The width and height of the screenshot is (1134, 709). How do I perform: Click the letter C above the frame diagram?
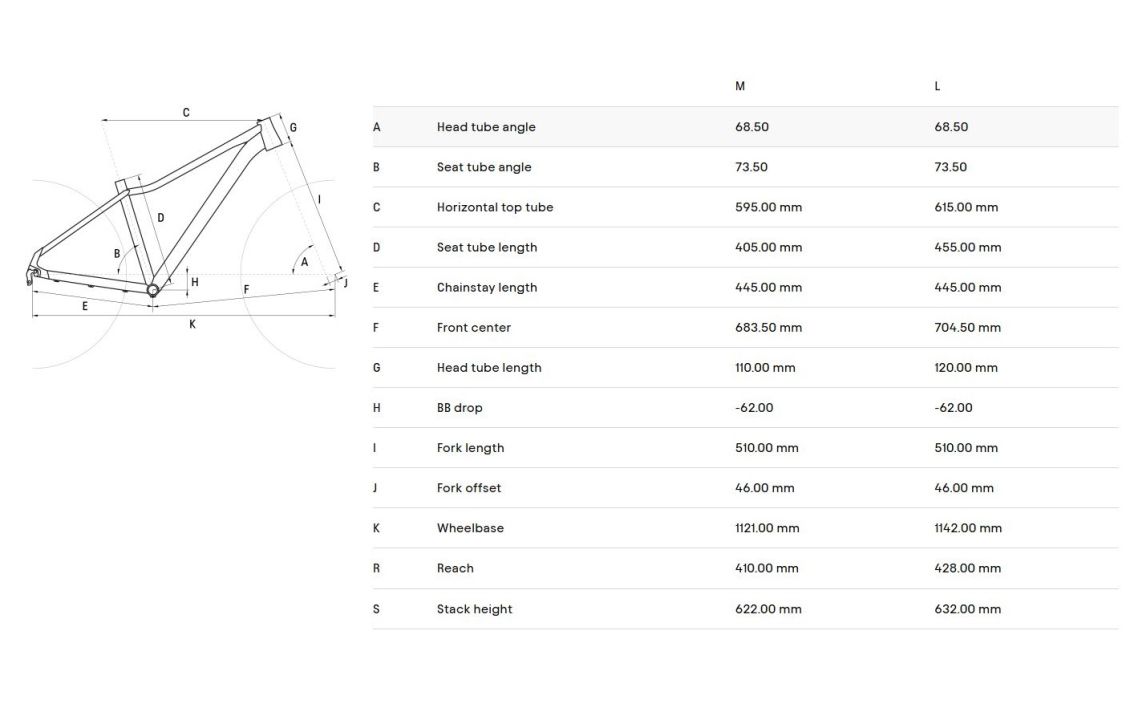tap(186, 113)
